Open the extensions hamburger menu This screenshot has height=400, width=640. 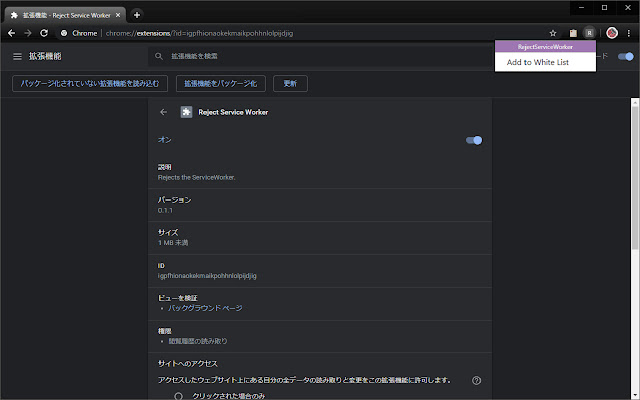pyautogui.click(x=17, y=56)
